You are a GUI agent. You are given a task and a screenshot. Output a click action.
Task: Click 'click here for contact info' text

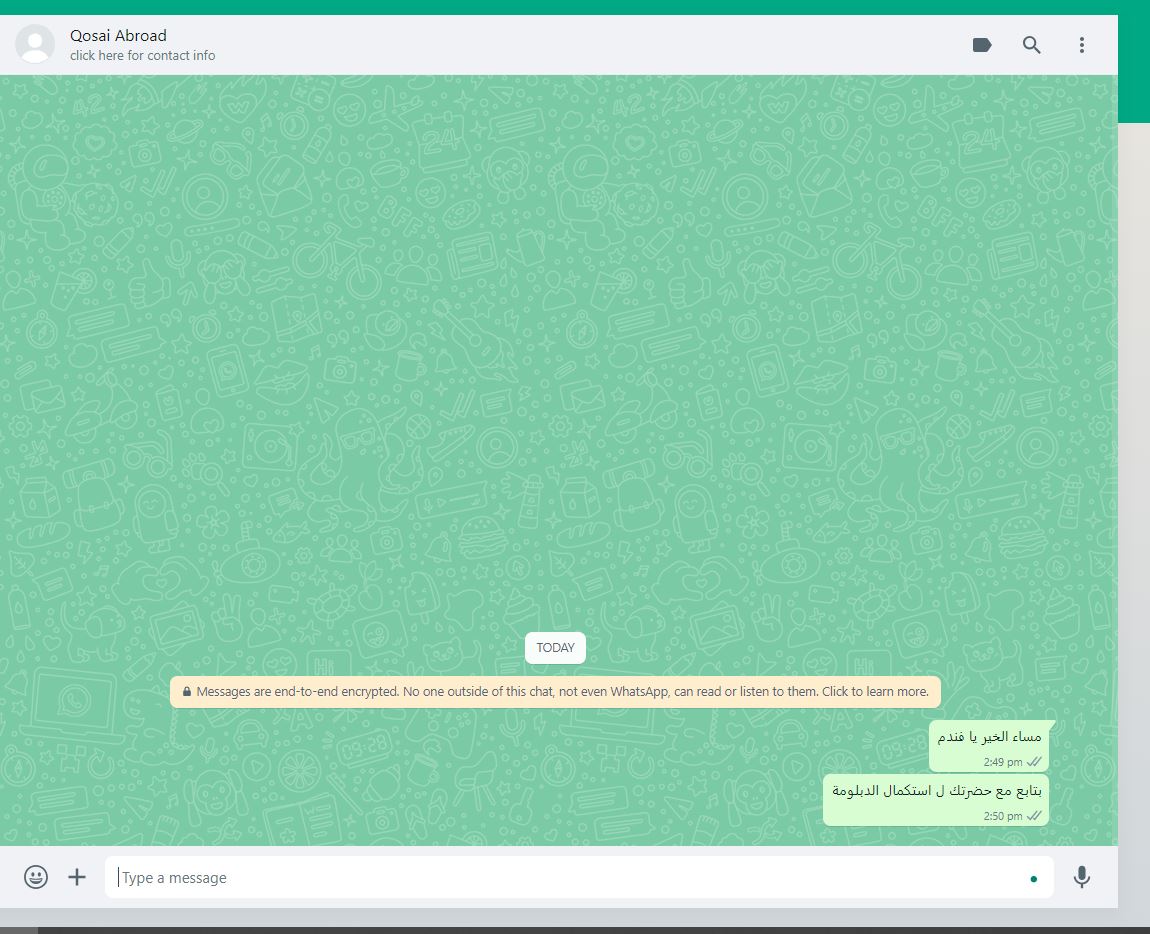tap(142, 56)
